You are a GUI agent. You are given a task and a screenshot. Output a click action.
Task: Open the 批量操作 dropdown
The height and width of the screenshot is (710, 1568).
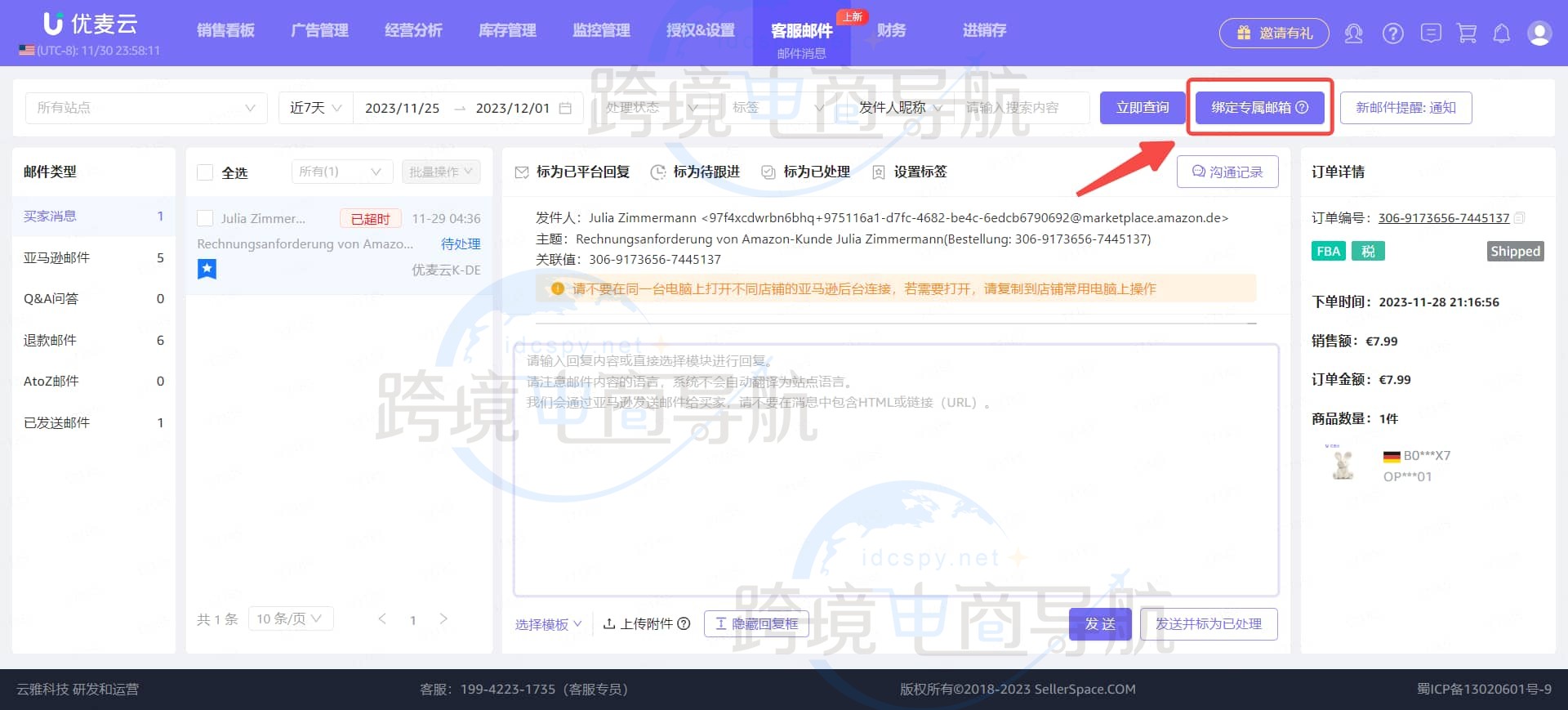click(x=441, y=172)
